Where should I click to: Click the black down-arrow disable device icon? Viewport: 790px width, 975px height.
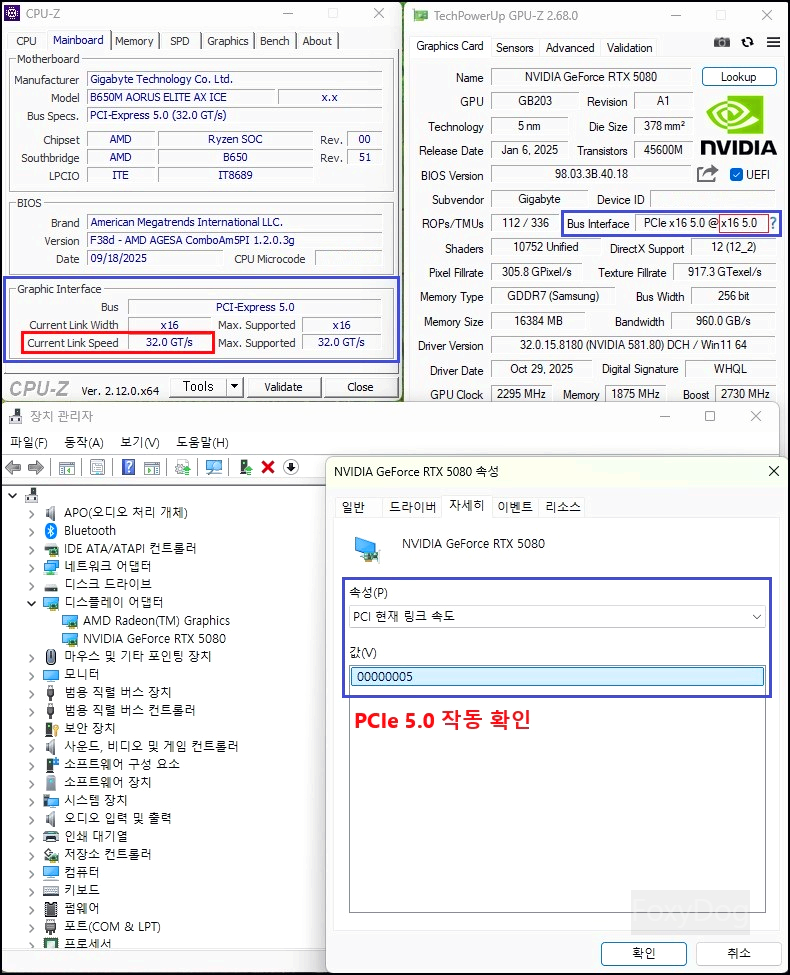click(x=290, y=467)
